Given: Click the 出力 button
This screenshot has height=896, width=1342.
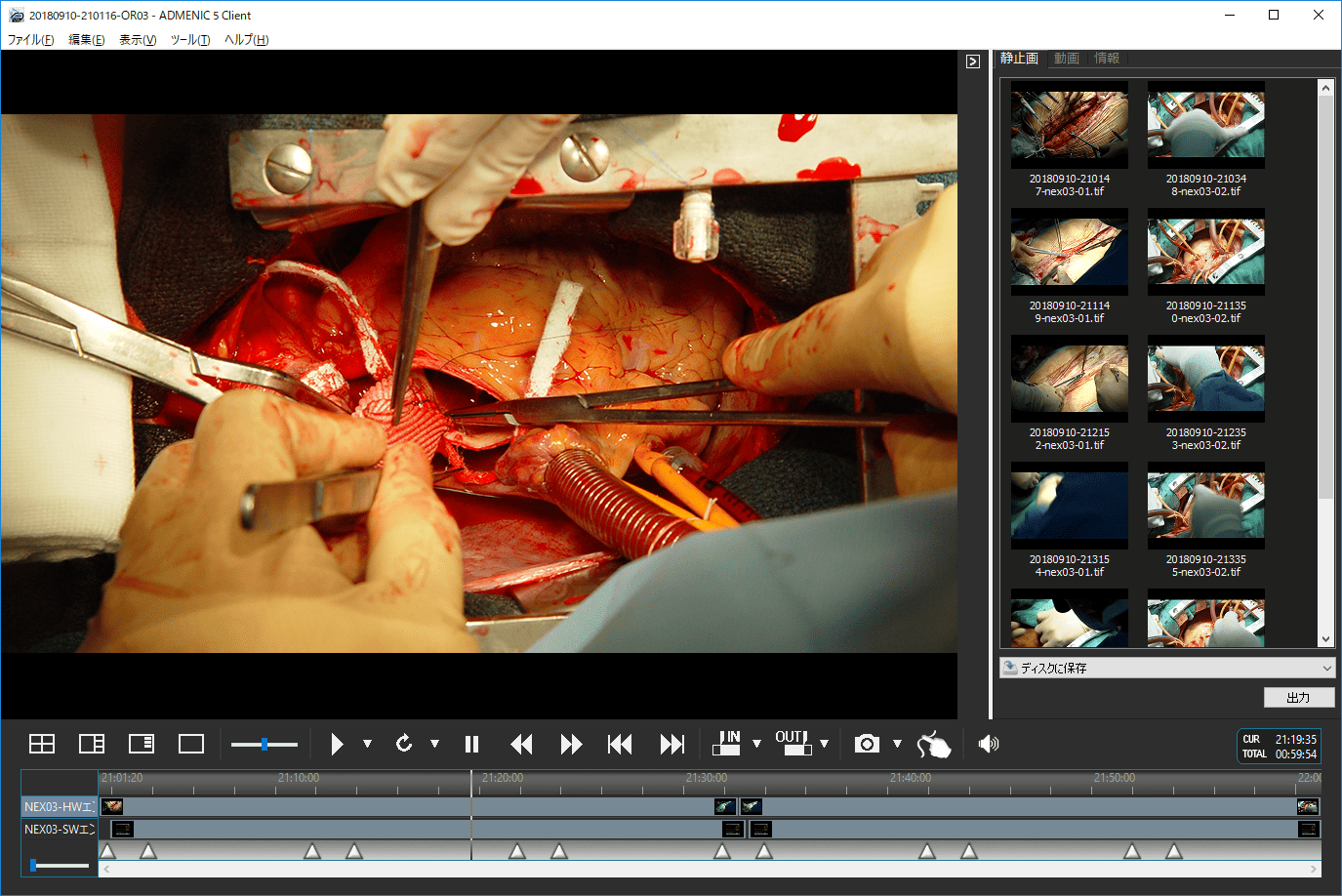Looking at the screenshot, I should tap(1298, 697).
